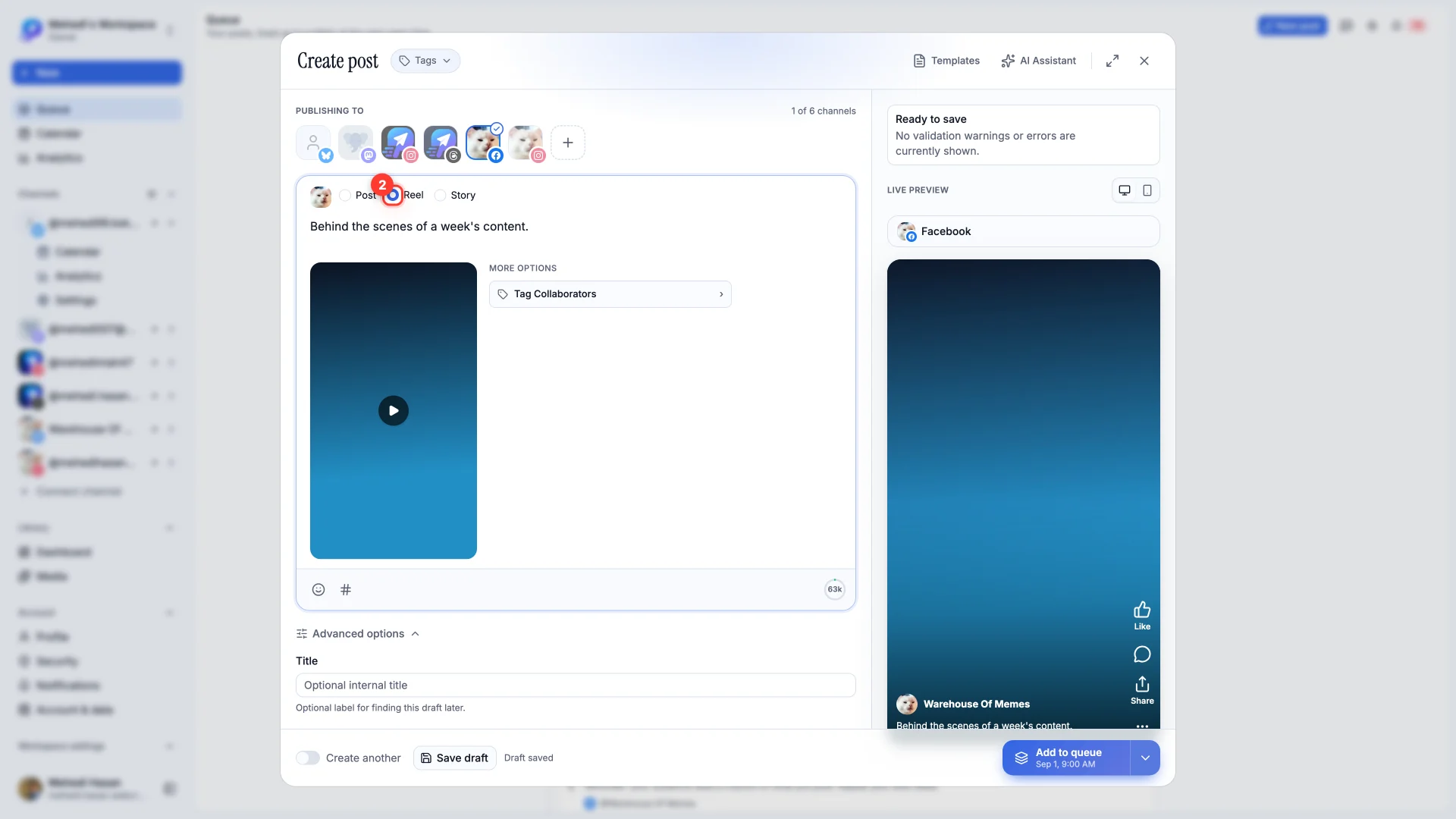Select the rocket Threads channel avatar
The width and height of the screenshot is (1456, 819).
pos(441,143)
